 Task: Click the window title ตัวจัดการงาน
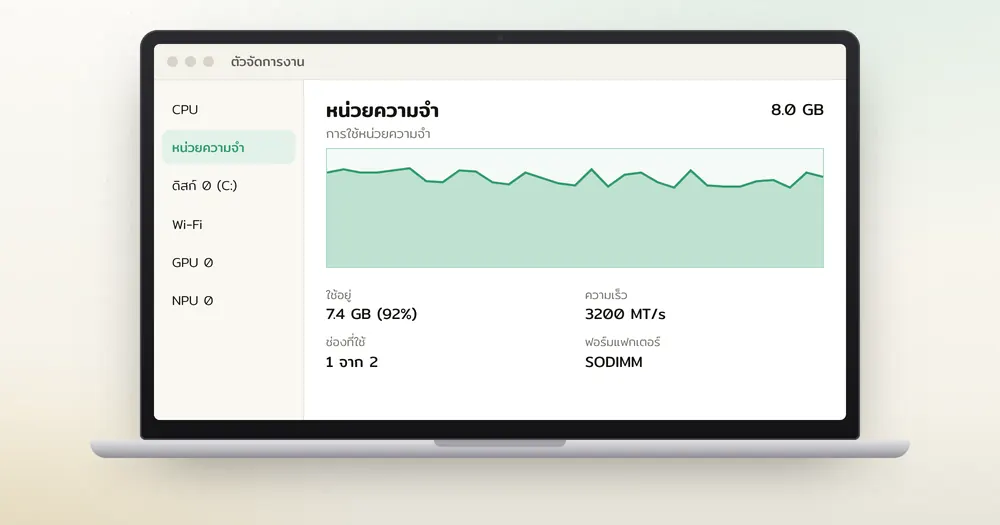(267, 62)
